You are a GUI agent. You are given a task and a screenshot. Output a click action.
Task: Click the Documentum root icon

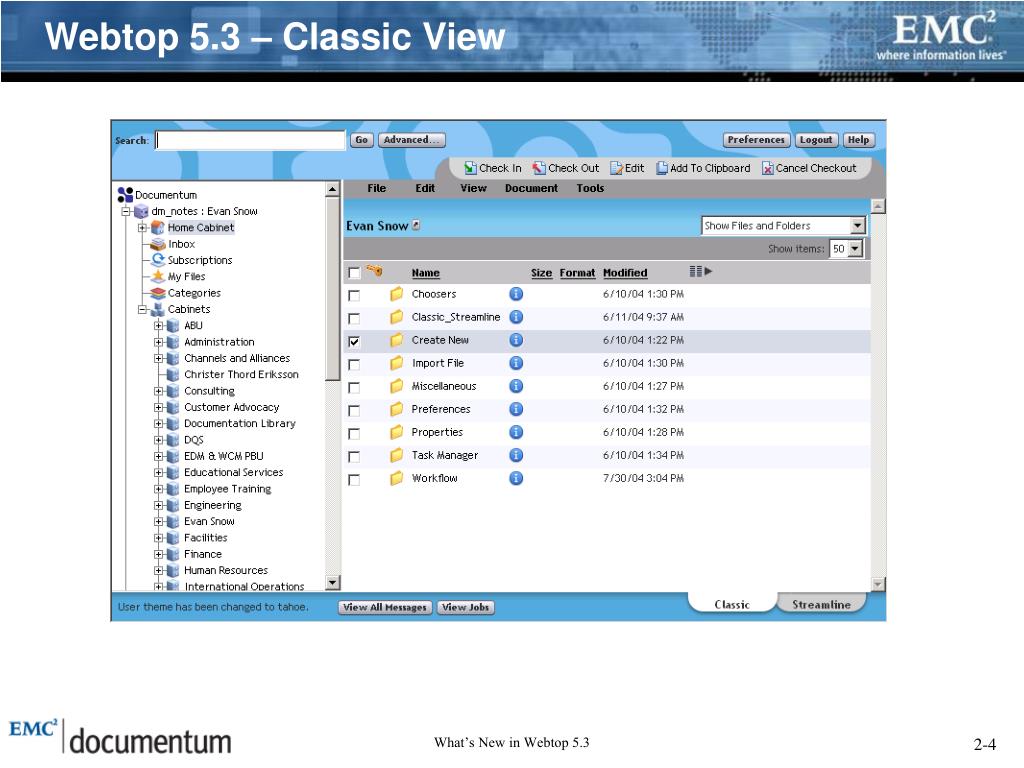tap(125, 195)
